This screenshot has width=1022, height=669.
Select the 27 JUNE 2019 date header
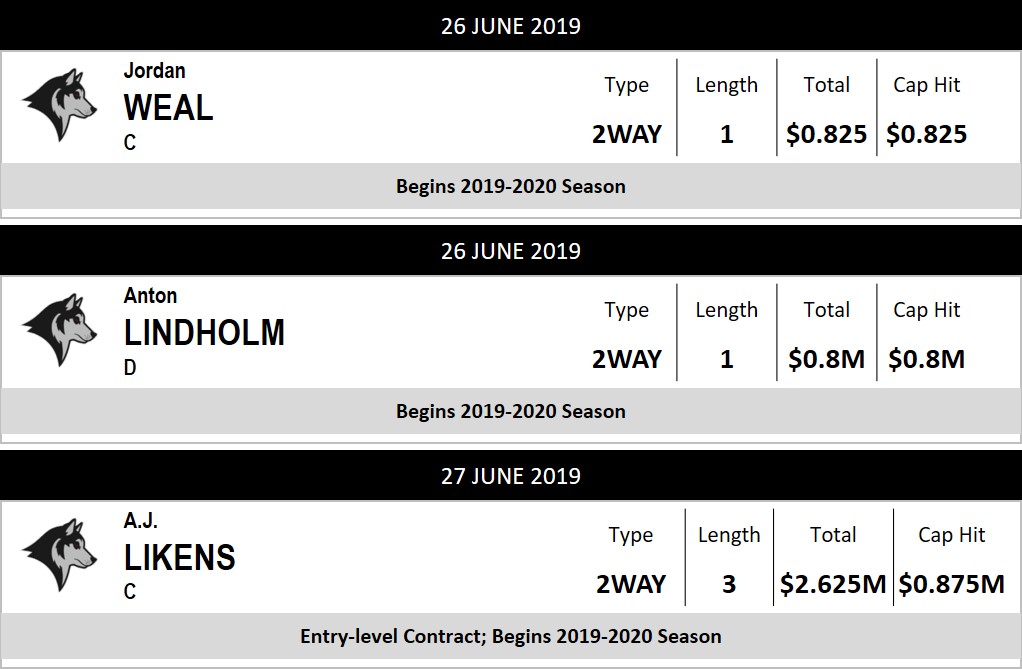(511, 476)
